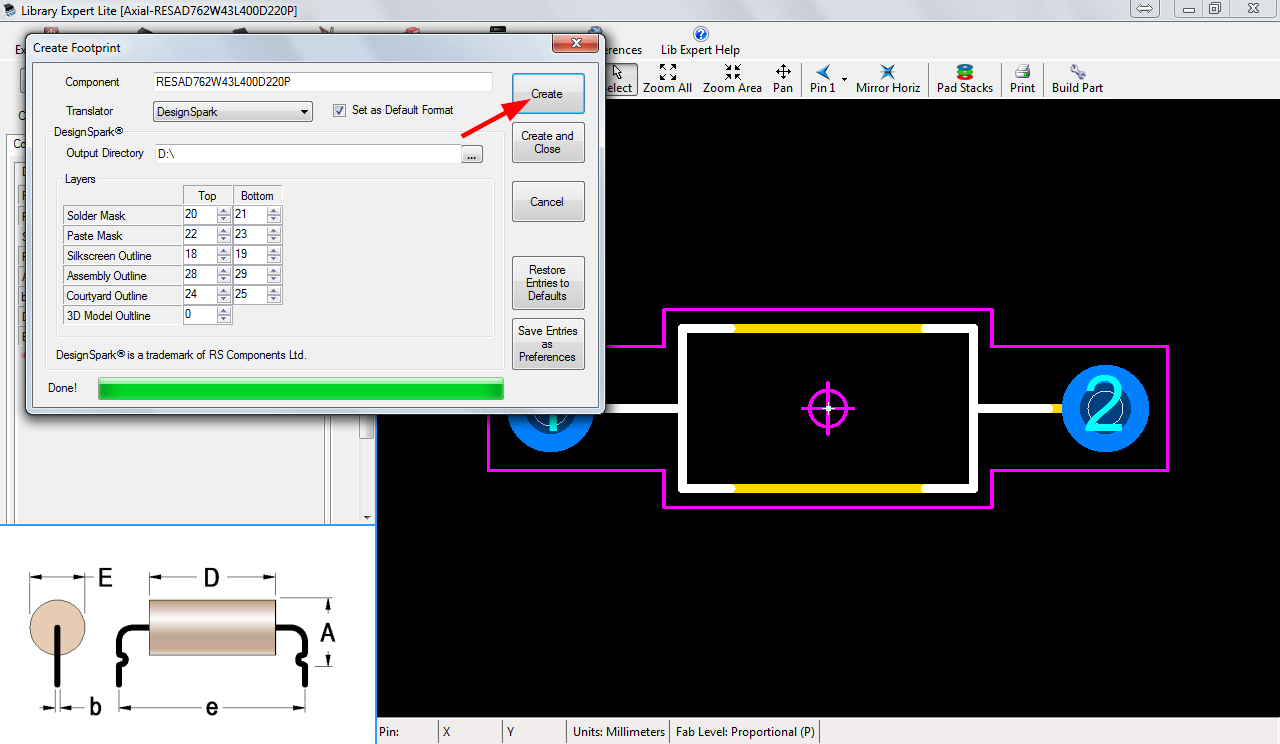Browse for output directory with ellipsis button
Image resolution: width=1280 pixels, height=744 pixels.
coord(472,154)
